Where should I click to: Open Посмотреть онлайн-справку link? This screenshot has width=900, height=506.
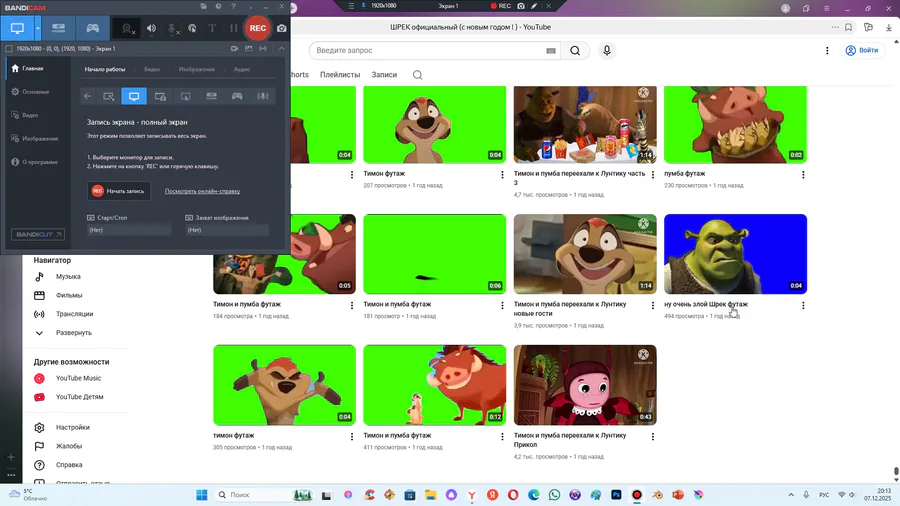point(202,191)
